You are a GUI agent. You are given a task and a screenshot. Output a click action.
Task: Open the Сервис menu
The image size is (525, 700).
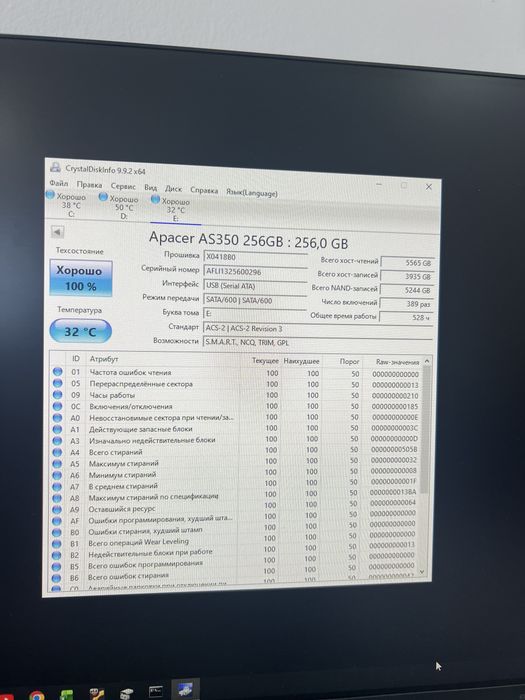(x=123, y=186)
